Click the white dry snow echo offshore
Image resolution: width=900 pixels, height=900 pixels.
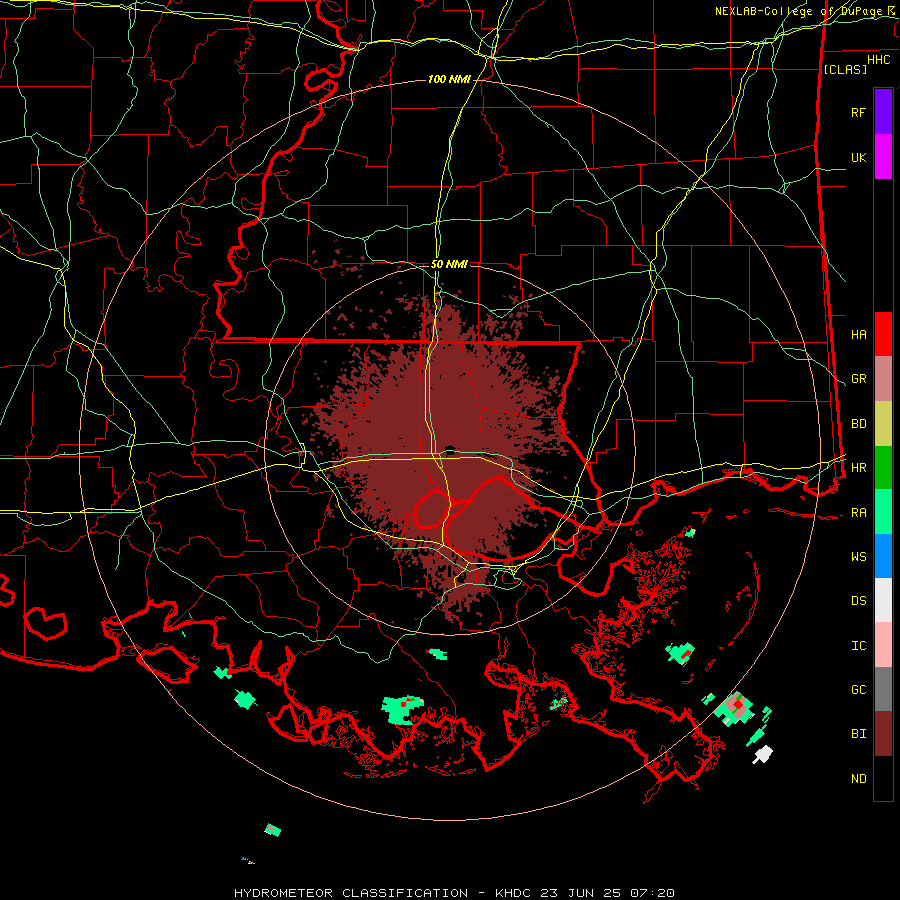pos(763,754)
